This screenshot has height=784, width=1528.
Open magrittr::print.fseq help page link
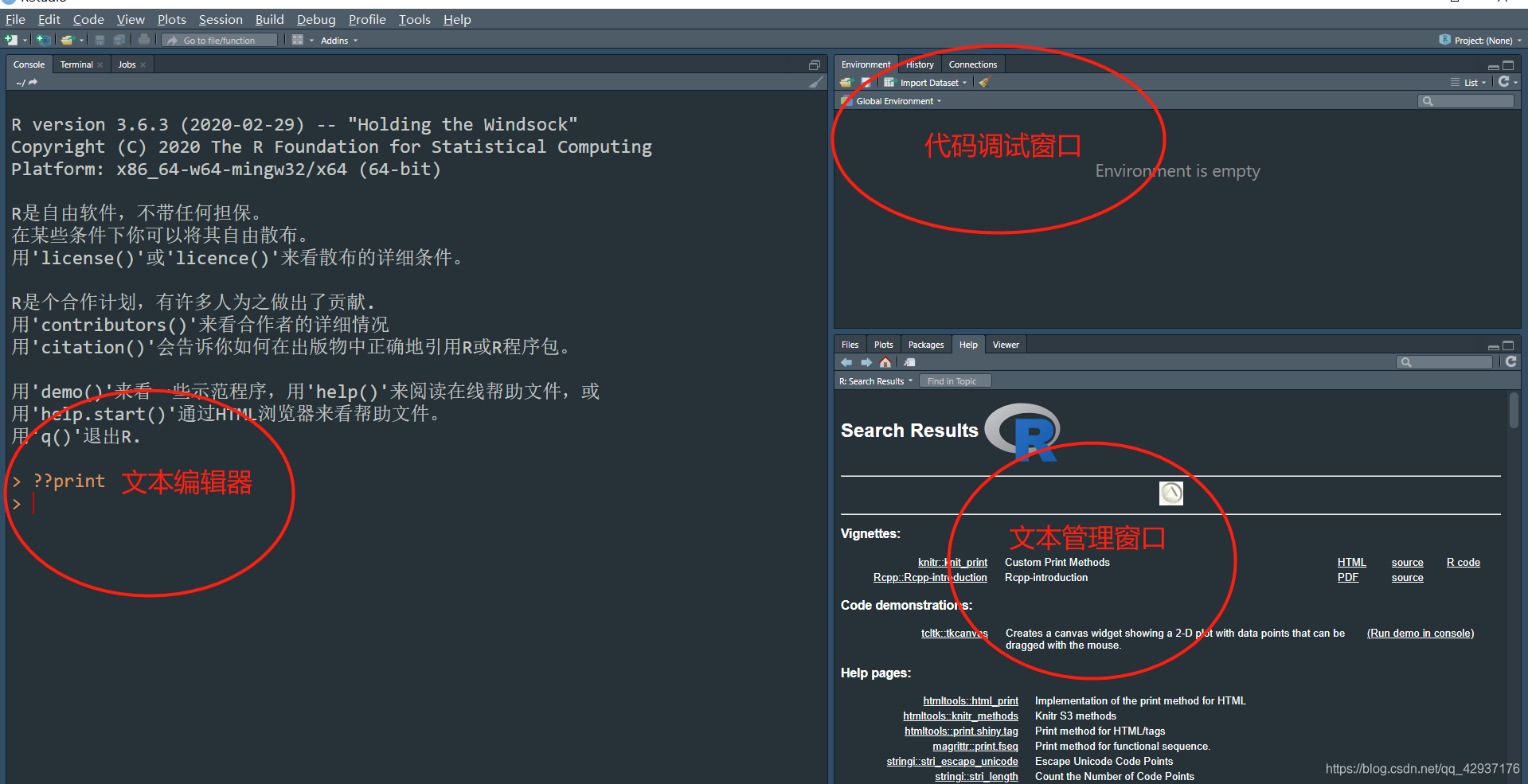pyautogui.click(x=975, y=747)
